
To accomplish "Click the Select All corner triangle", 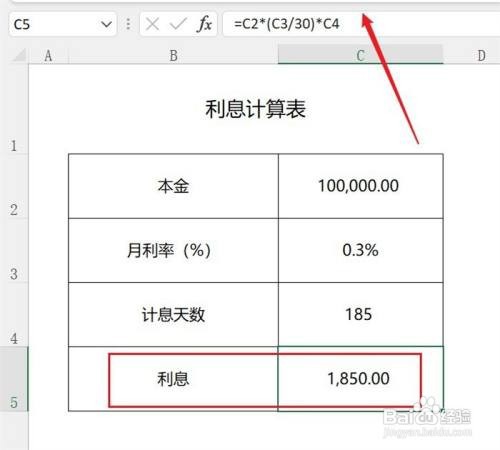I will (x=19, y=55).
